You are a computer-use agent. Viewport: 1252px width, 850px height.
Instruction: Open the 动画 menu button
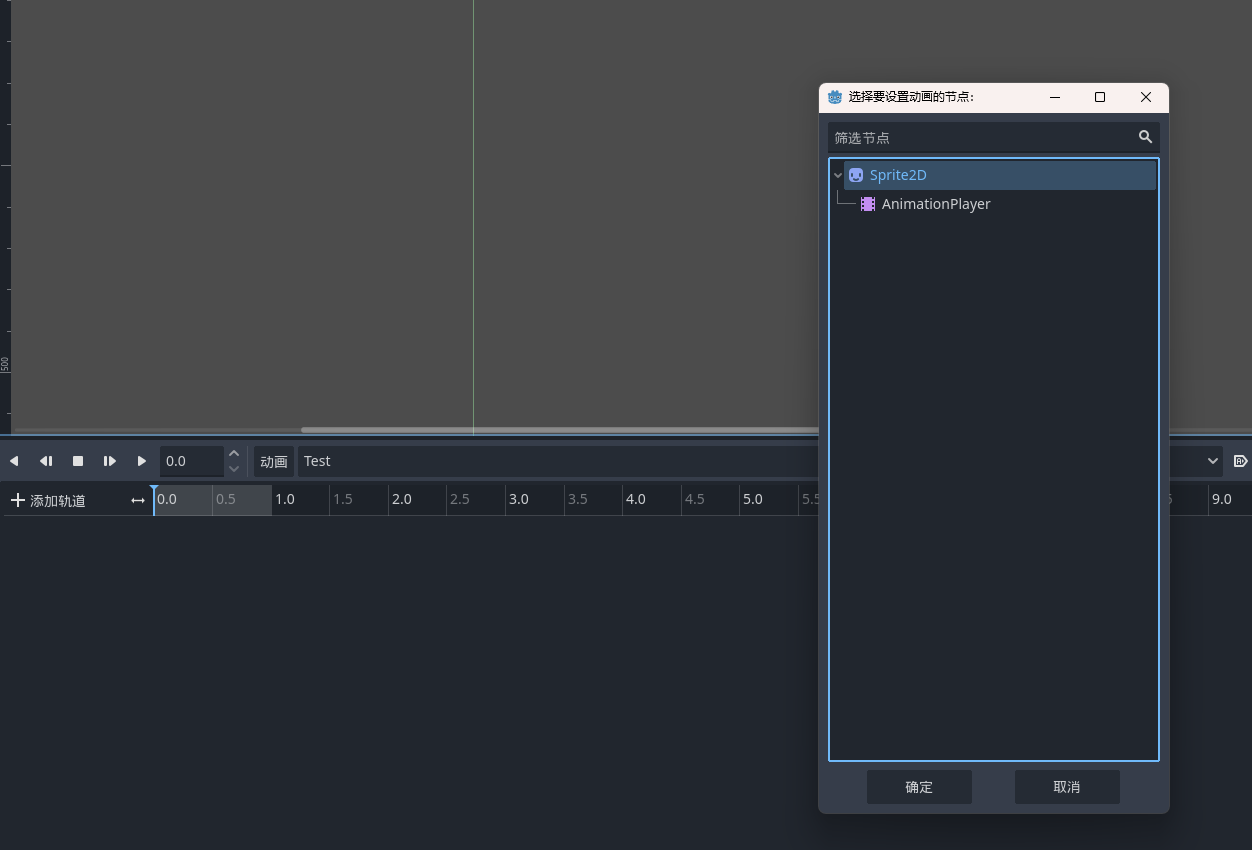coord(273,461)
